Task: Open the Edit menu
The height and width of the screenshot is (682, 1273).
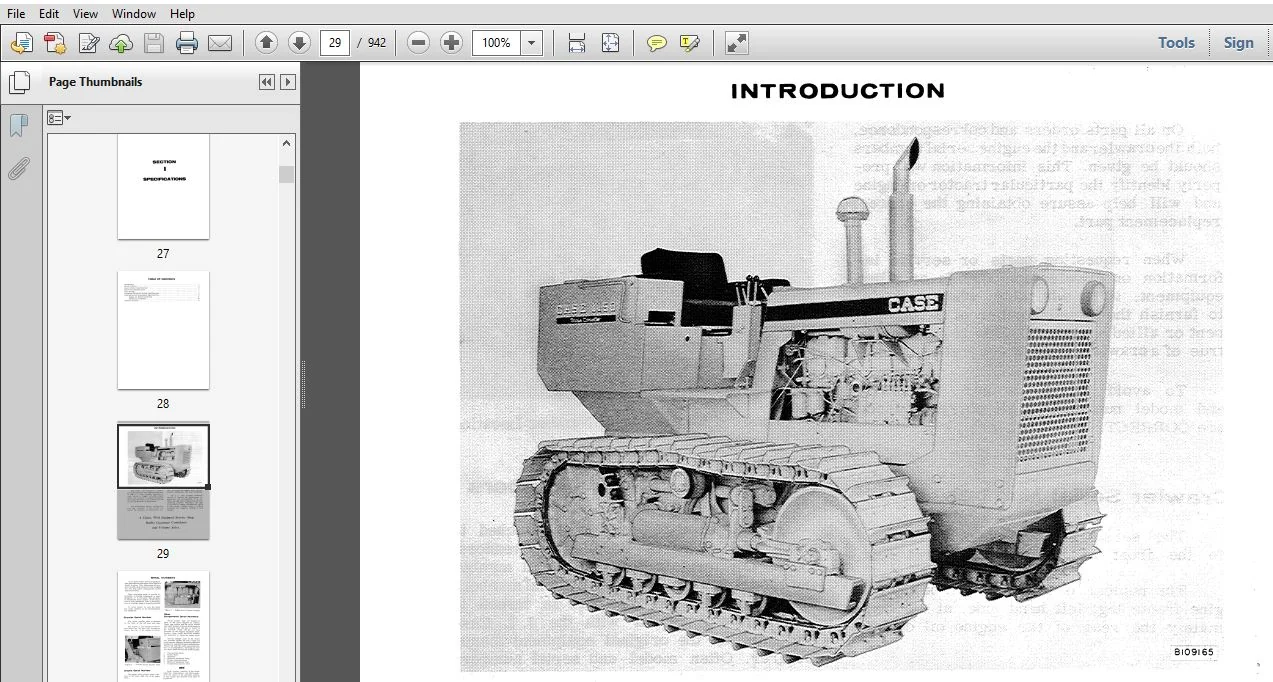Action: pyautogui.click(x=49, y=14)
